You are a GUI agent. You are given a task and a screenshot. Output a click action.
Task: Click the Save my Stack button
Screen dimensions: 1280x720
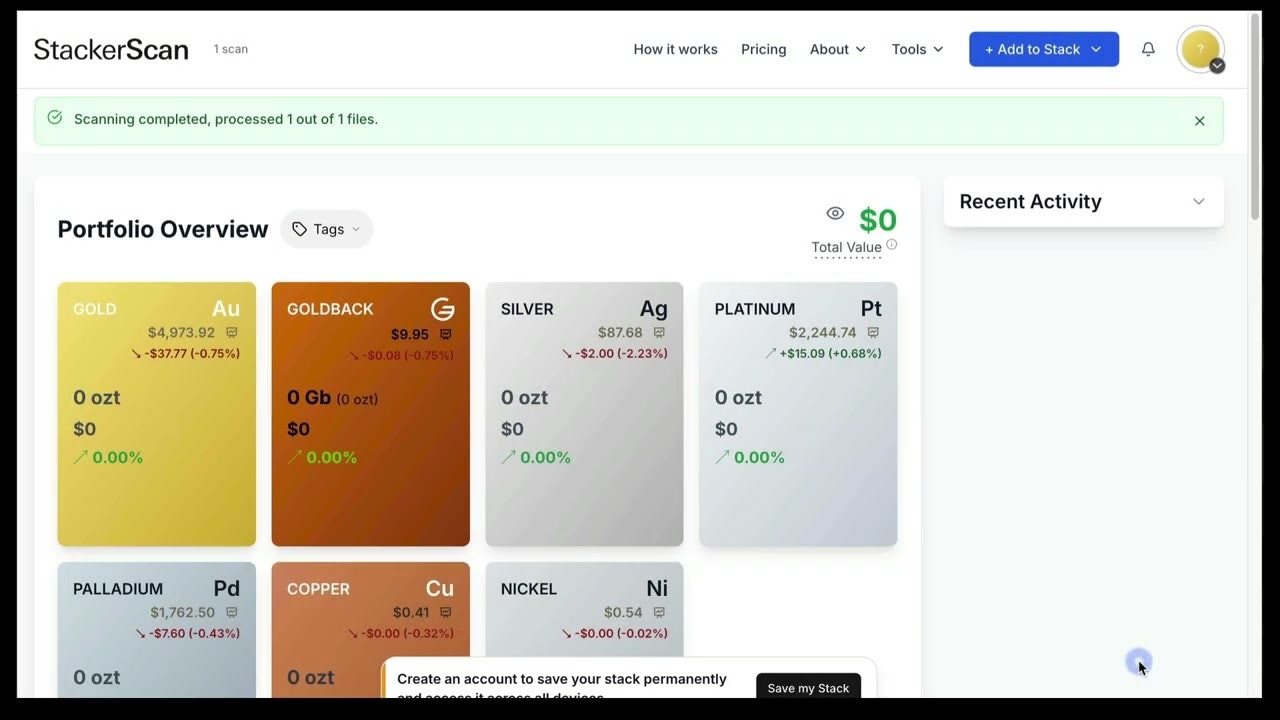click(x=808, y=688)
